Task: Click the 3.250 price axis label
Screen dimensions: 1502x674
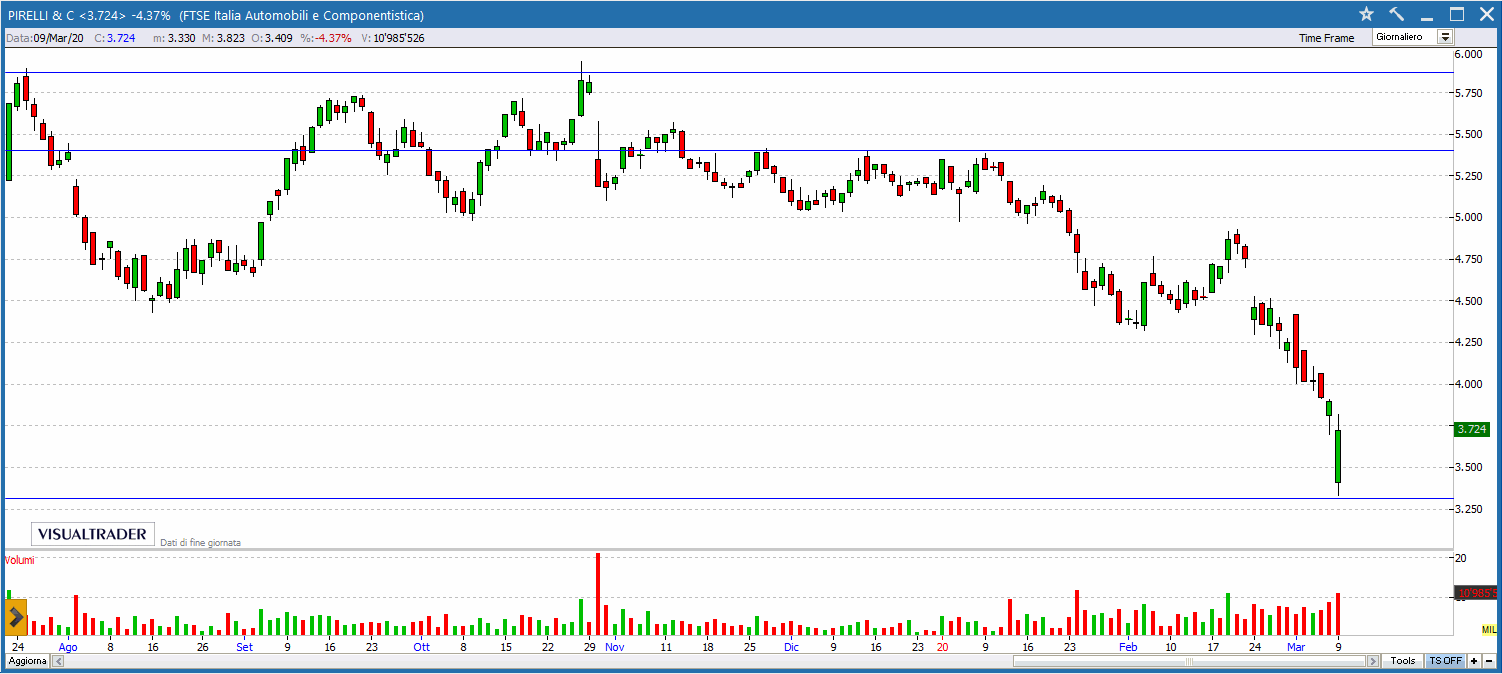Action: [1469, 509]
